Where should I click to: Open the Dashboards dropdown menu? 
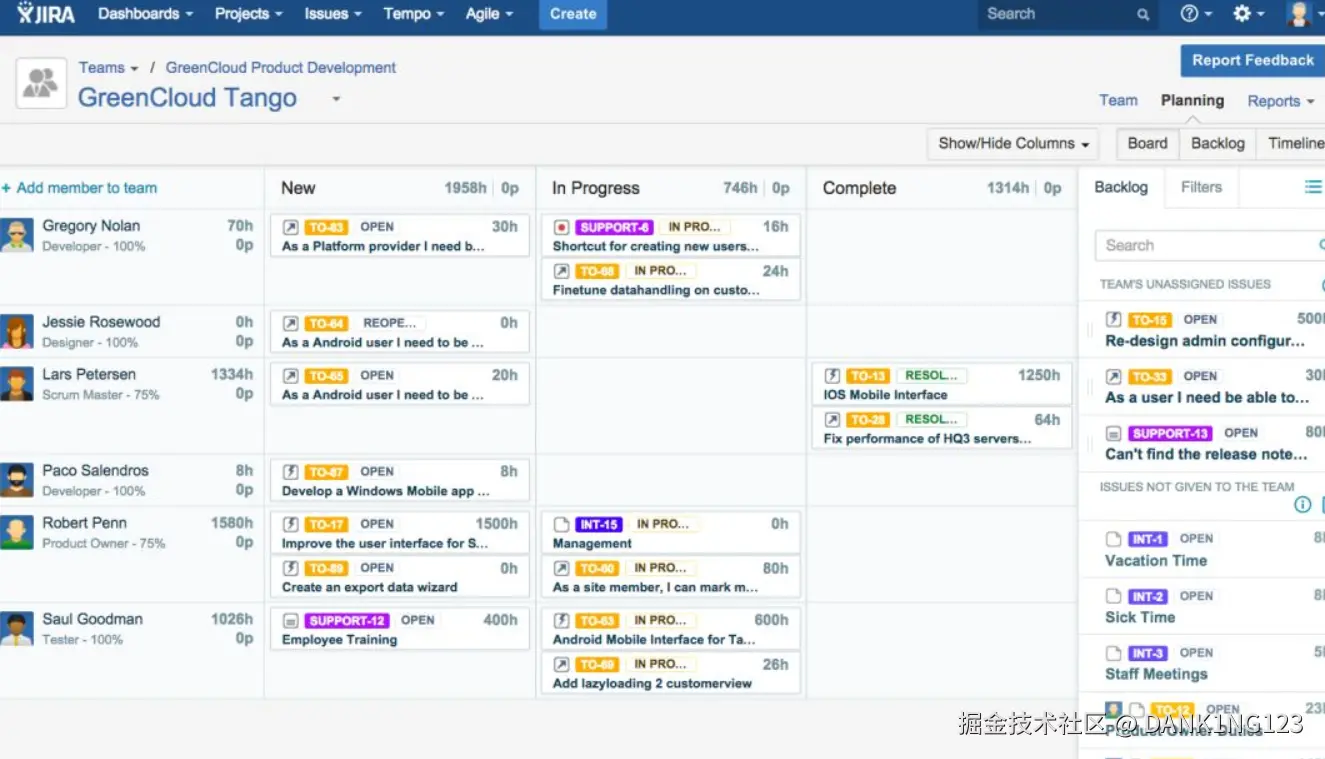pos(145,14)
